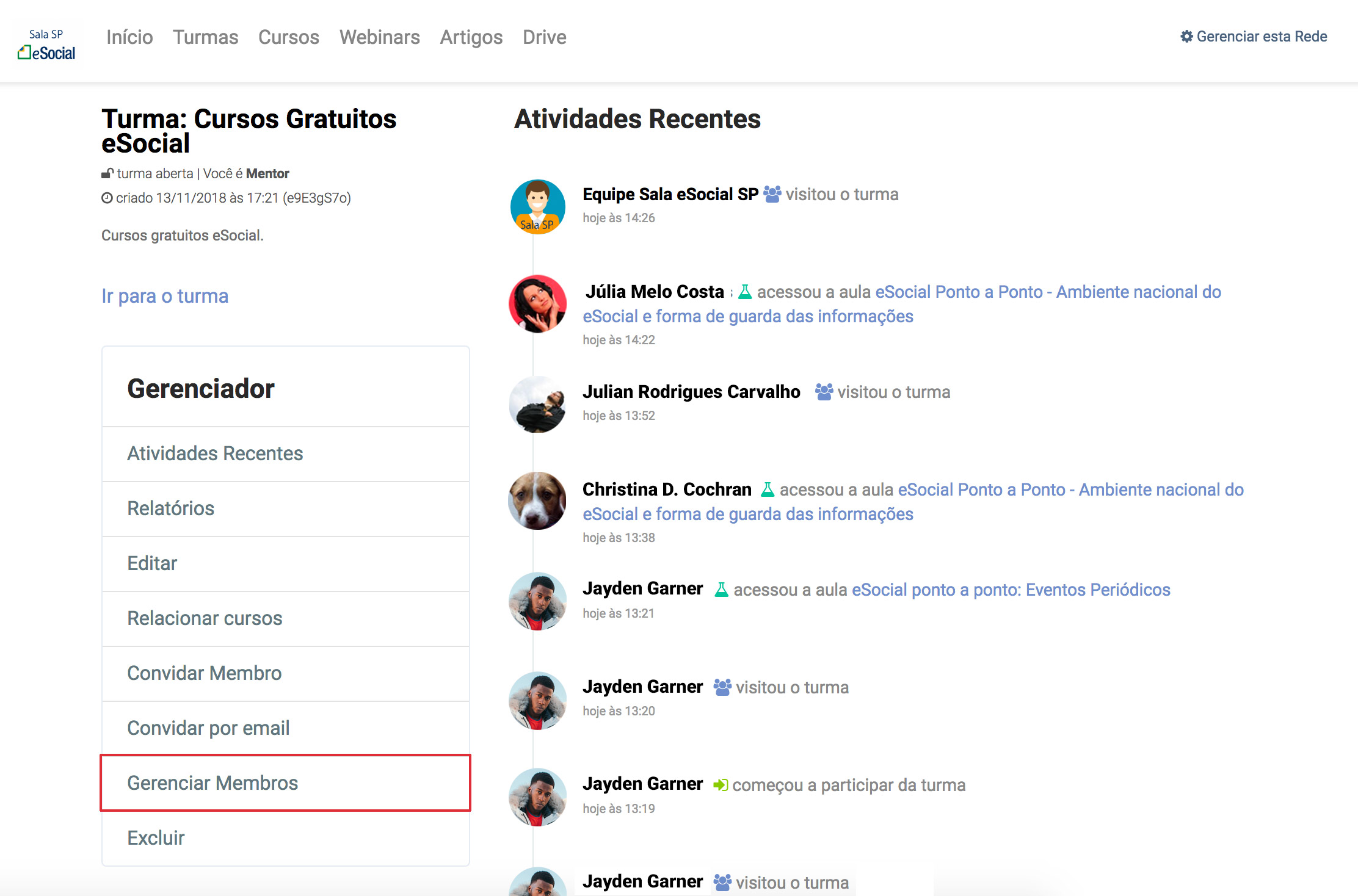Image resolution: width=1358 pixels, height=896 pixels.
Task: Click flask icon beside Christina D. Cochran
Action: (767, 490)
